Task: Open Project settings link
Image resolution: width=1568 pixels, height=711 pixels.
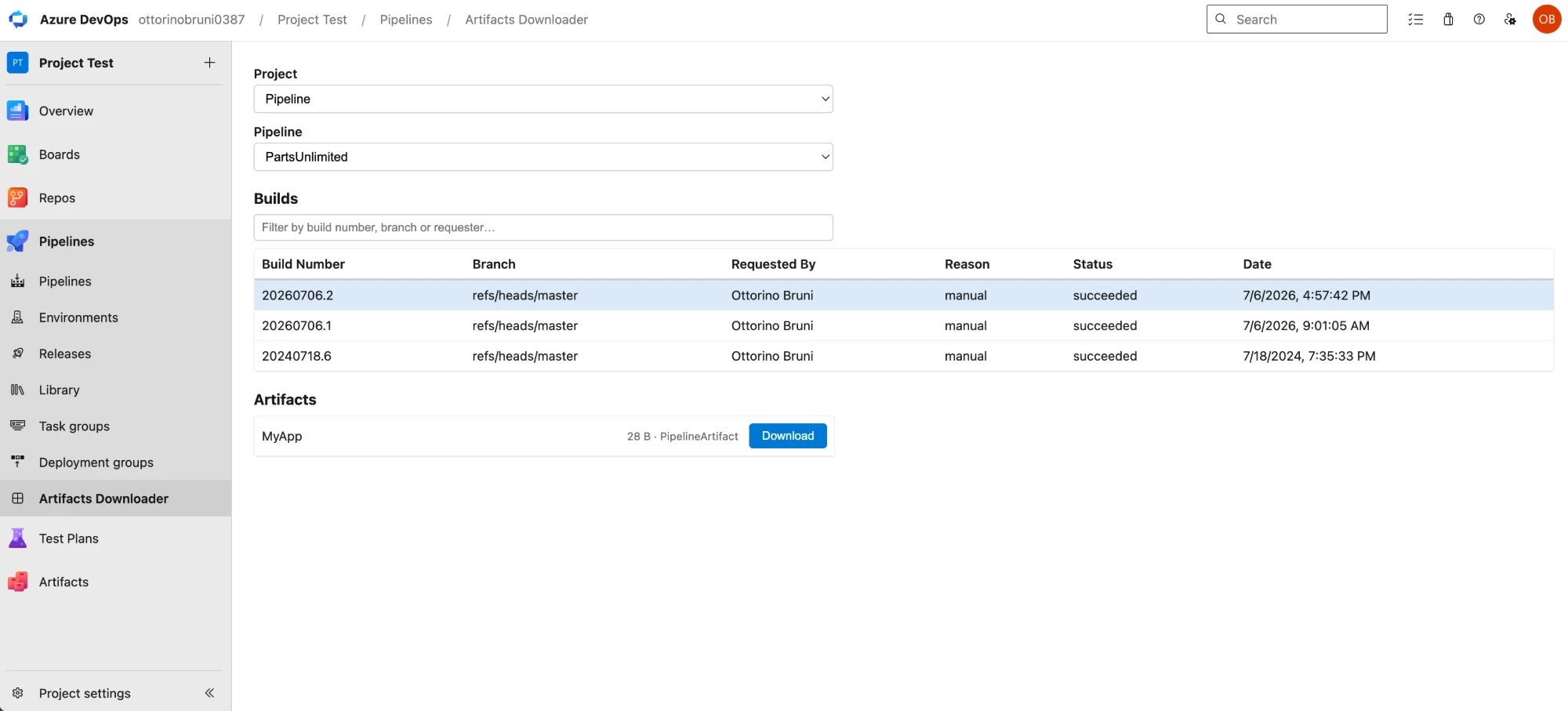Action: click(x=85, y=693)
